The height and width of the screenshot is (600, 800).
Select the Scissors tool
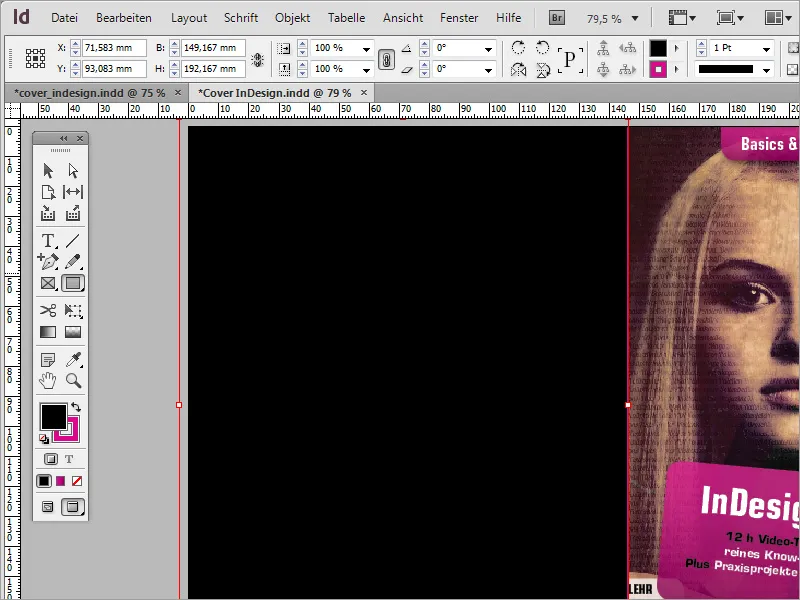click(x=48, y=310)
